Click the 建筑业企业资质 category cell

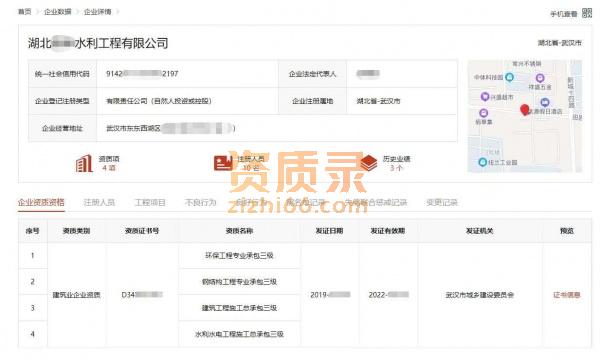pyautogui.click(x=77, y=295)
